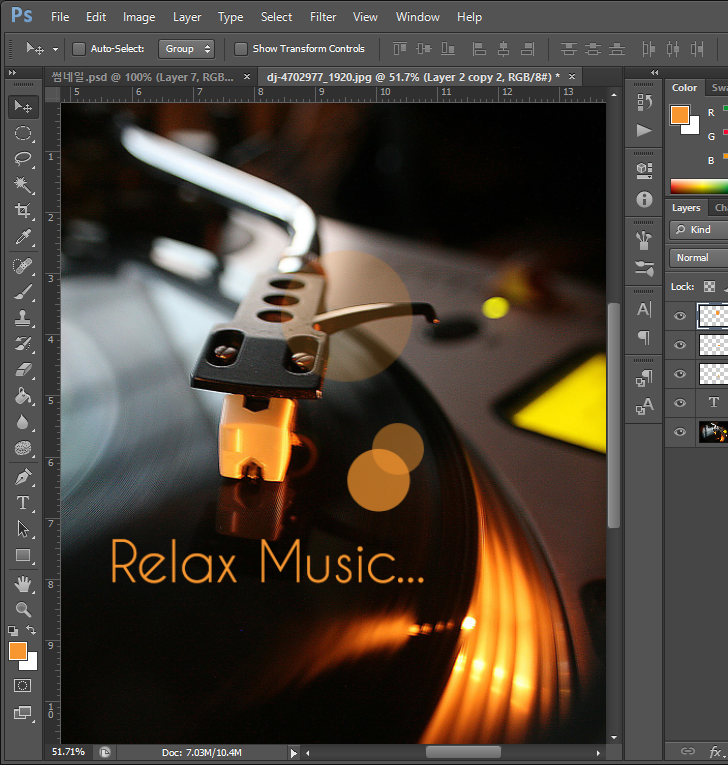Screen dimensions: 728x765
Task: Select the Hand tool
Action: (22, 584)
